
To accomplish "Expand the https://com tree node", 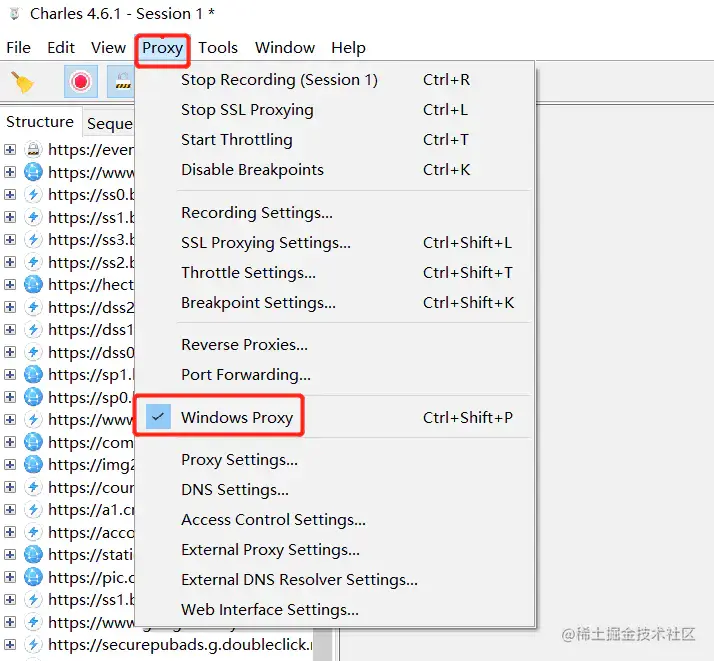I will pos(10,442).
